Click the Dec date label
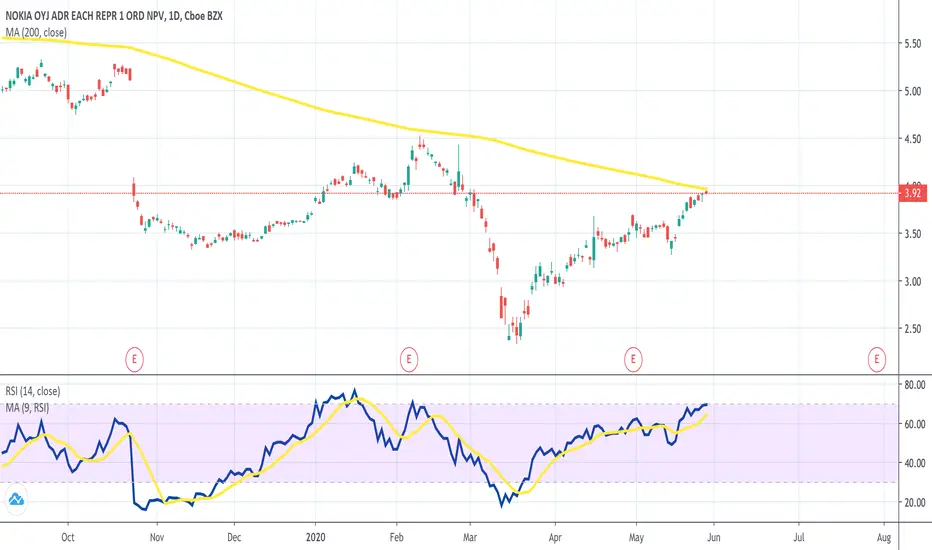The image size is (932, 550). click(234, 537)
